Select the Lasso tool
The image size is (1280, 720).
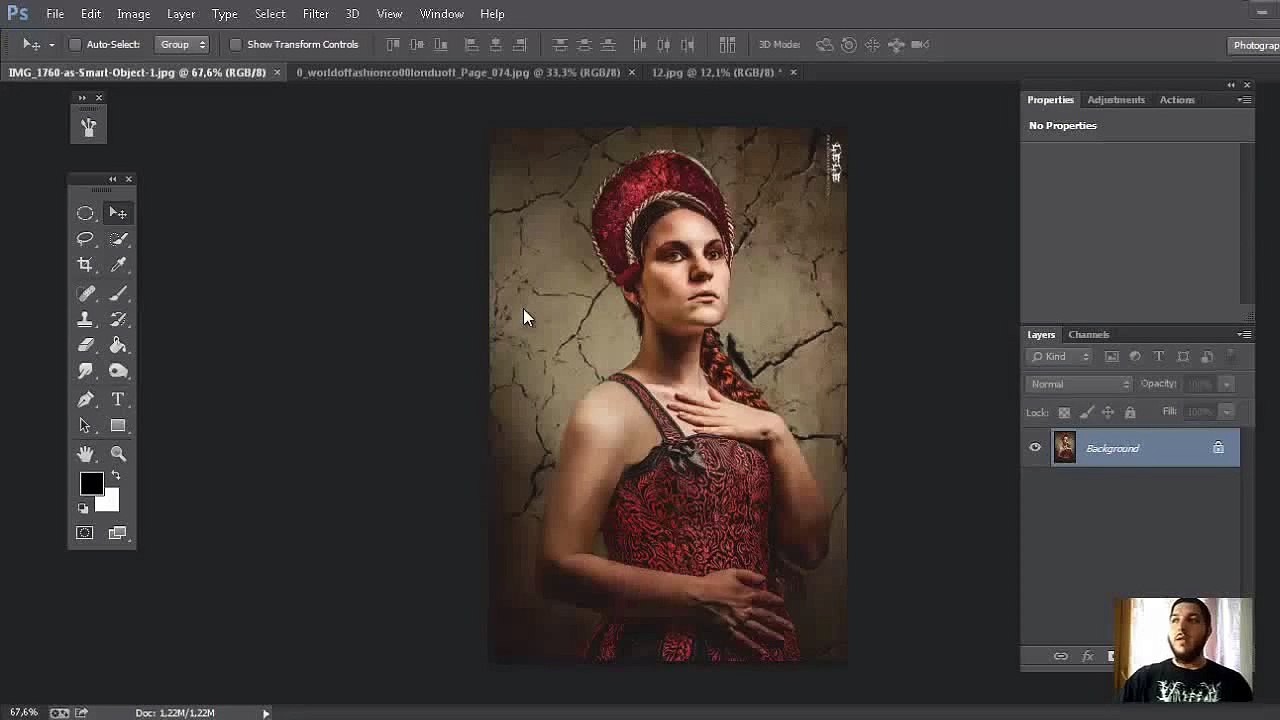[85, 239]
